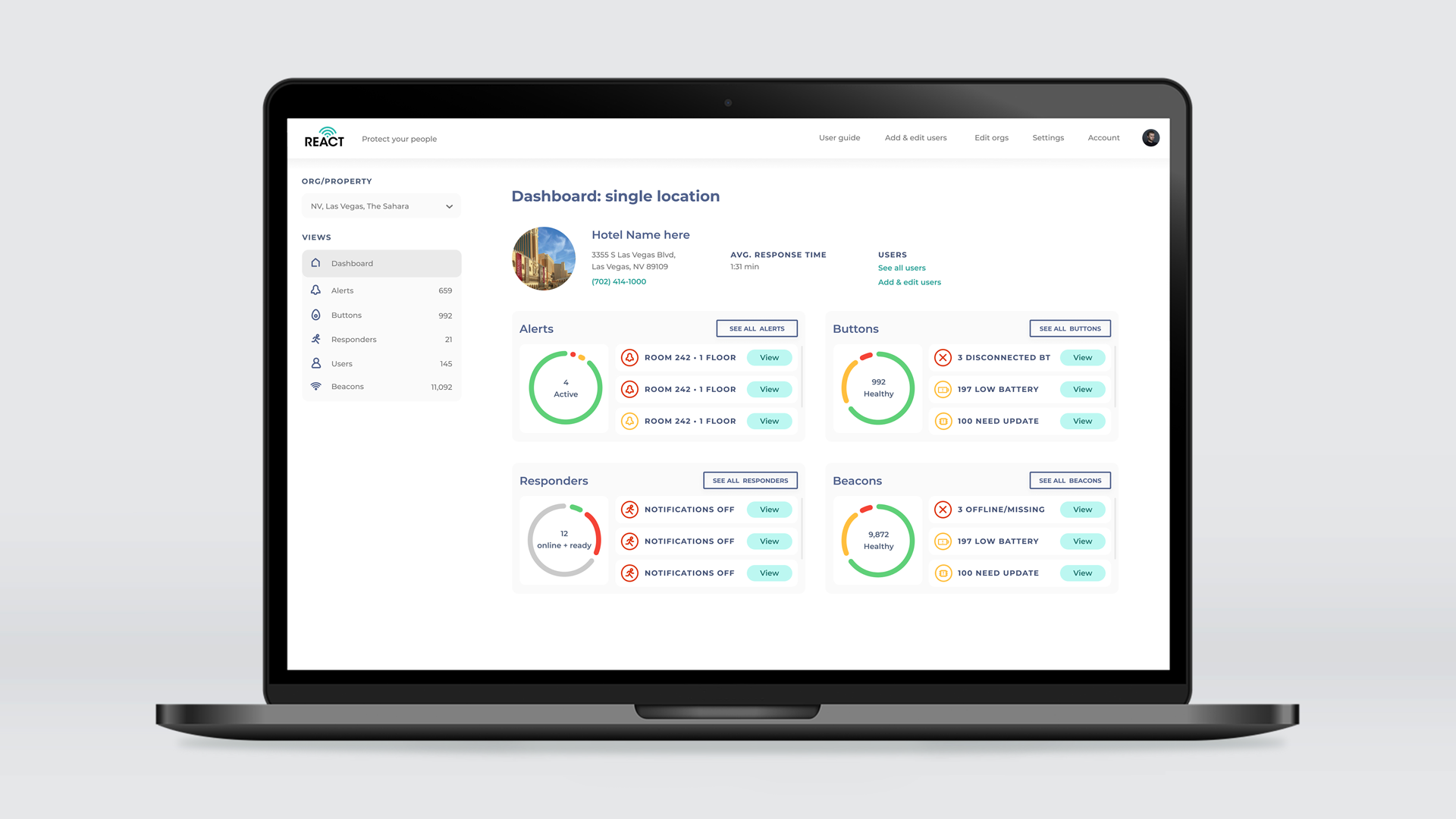The image size is (1456, 819).
Task: Click the REACT logo
Action: coord(324,137)
